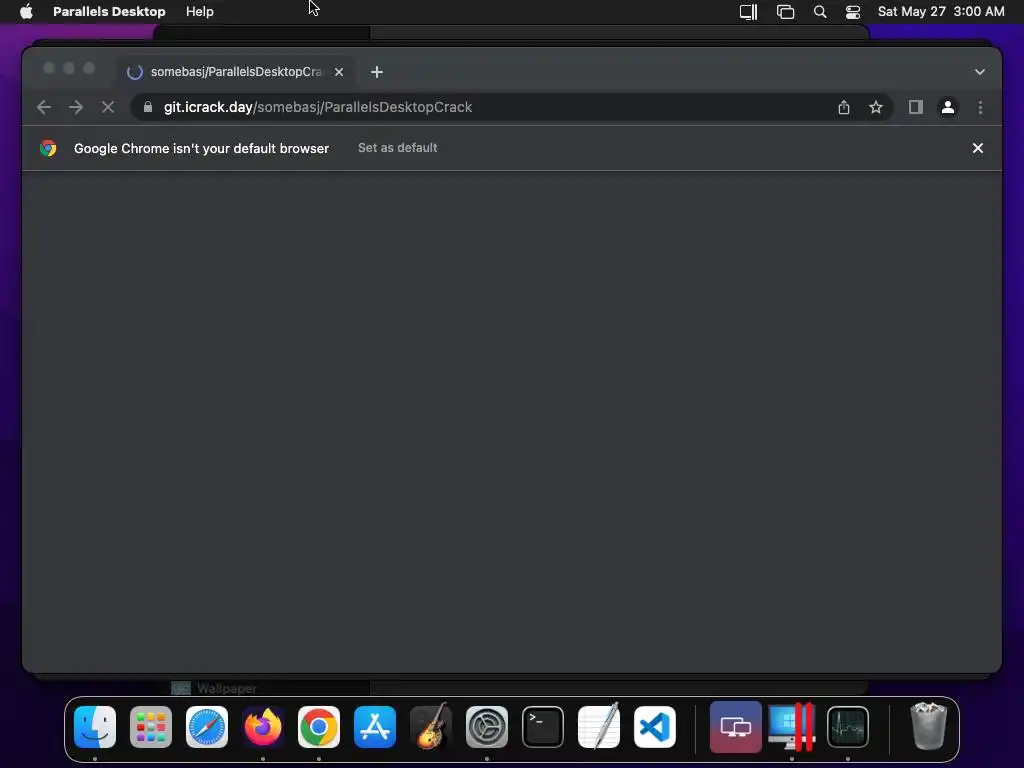Launch Firefox from the Dock
The height and width of the screenshot is (768, 1024).
[x=263, y=727]
